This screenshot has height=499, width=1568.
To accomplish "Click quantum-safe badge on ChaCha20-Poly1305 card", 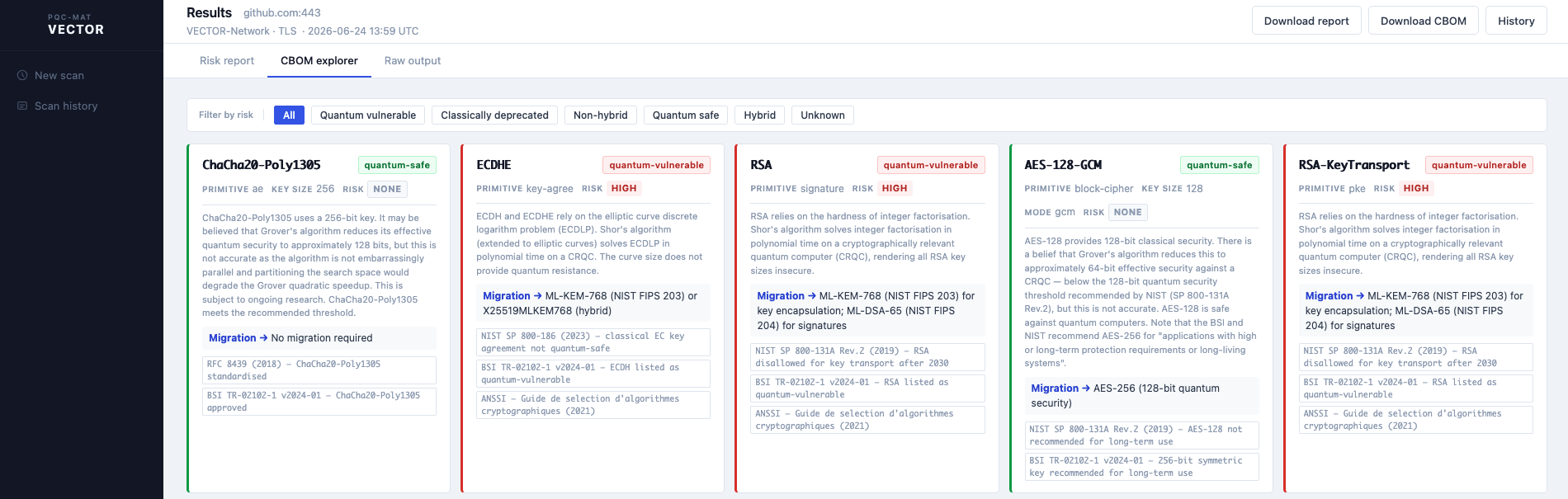I will [x=397, y=165].
